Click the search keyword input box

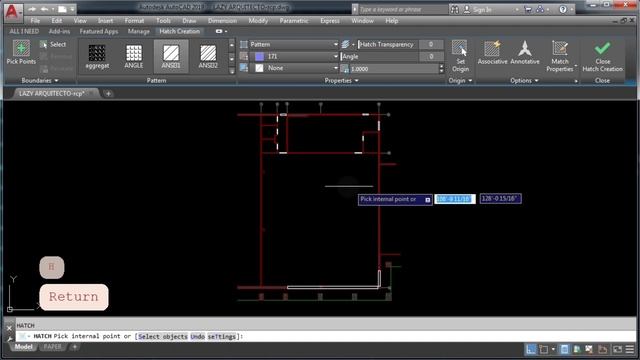pyautogui.click(x=402, y=9)
